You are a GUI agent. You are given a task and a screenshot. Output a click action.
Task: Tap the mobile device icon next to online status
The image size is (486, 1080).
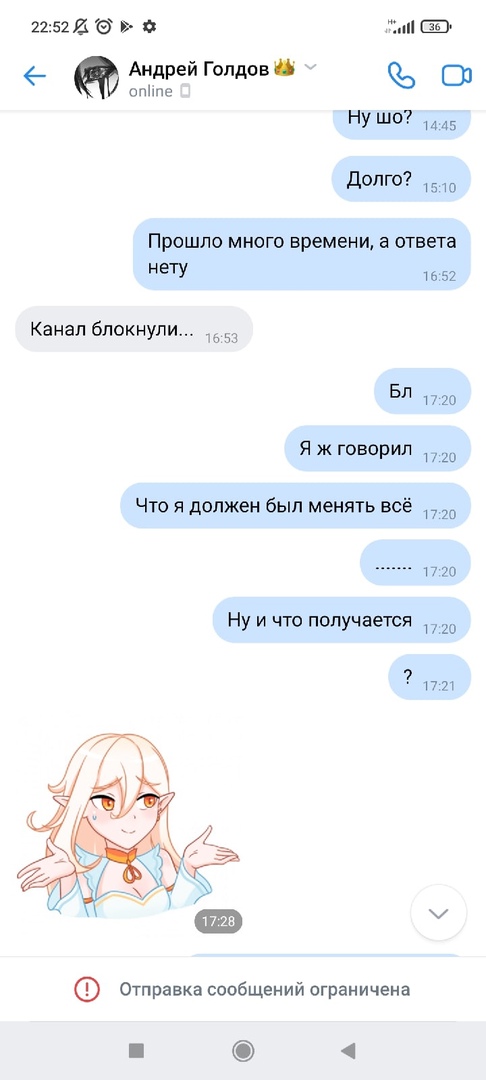coord(185,91)
